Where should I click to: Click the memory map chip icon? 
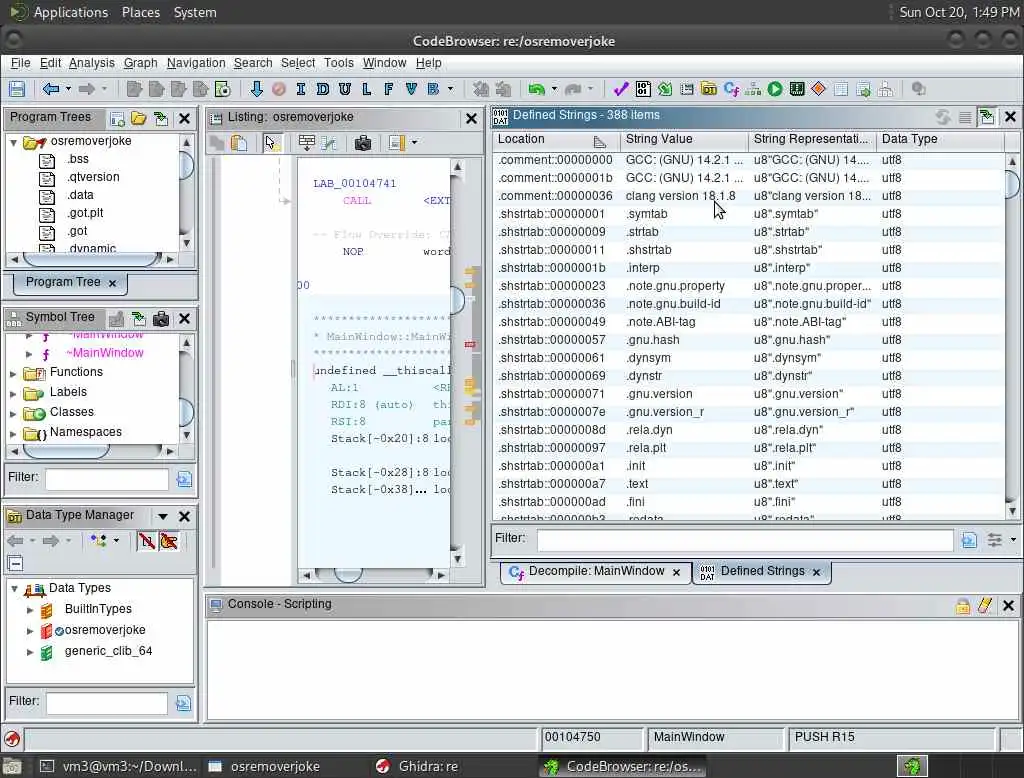tap(797, 89)
